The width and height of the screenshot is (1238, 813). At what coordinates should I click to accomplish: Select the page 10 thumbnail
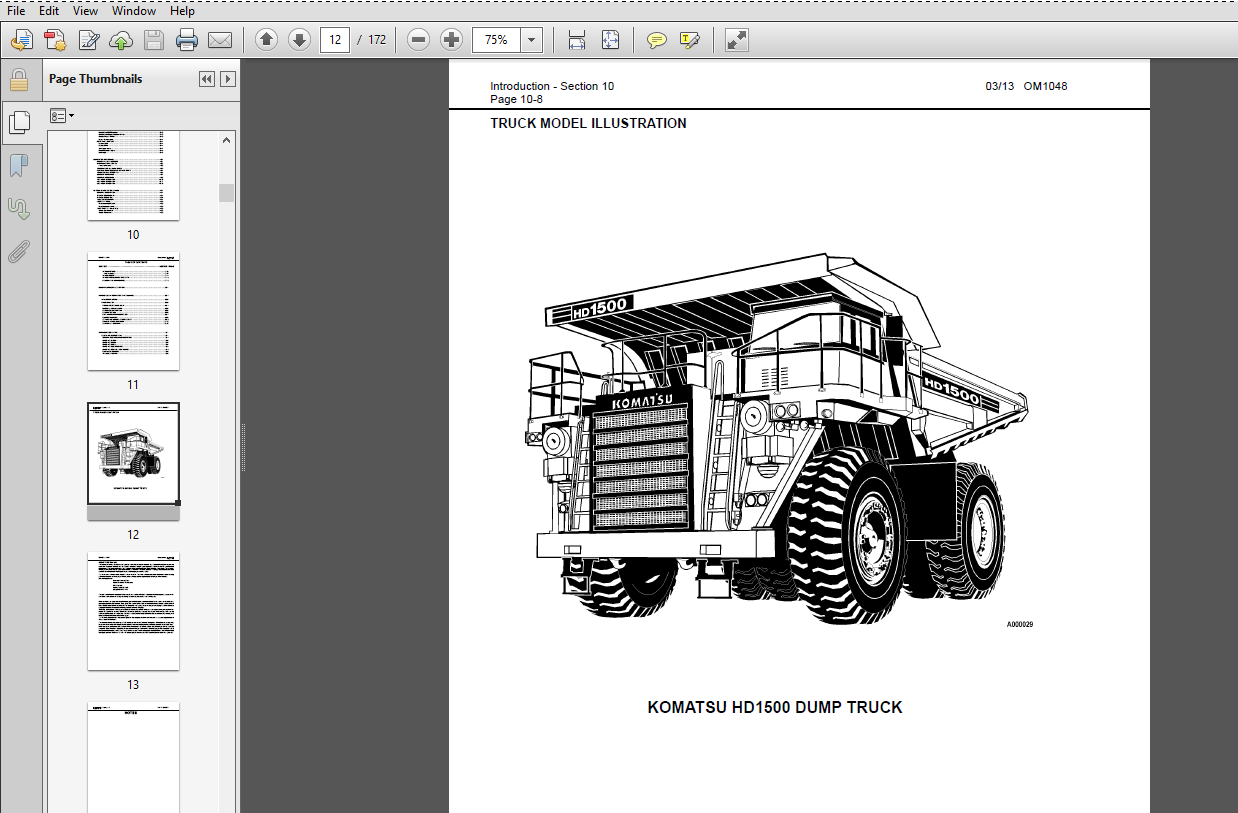pyautogui.click(x=133, y=176)
